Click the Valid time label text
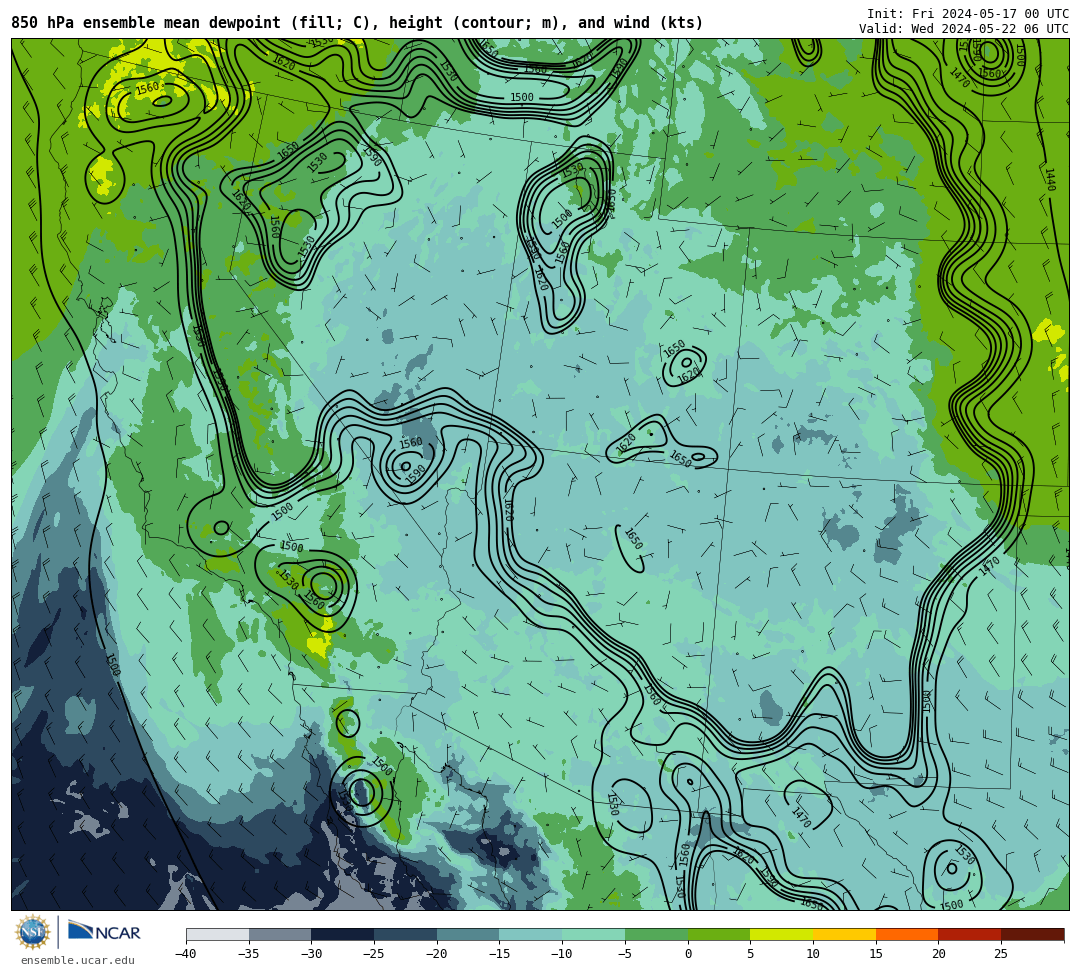Image resolution: width=1080 pixels, height=973 pixels. click(x=964, y=28)
